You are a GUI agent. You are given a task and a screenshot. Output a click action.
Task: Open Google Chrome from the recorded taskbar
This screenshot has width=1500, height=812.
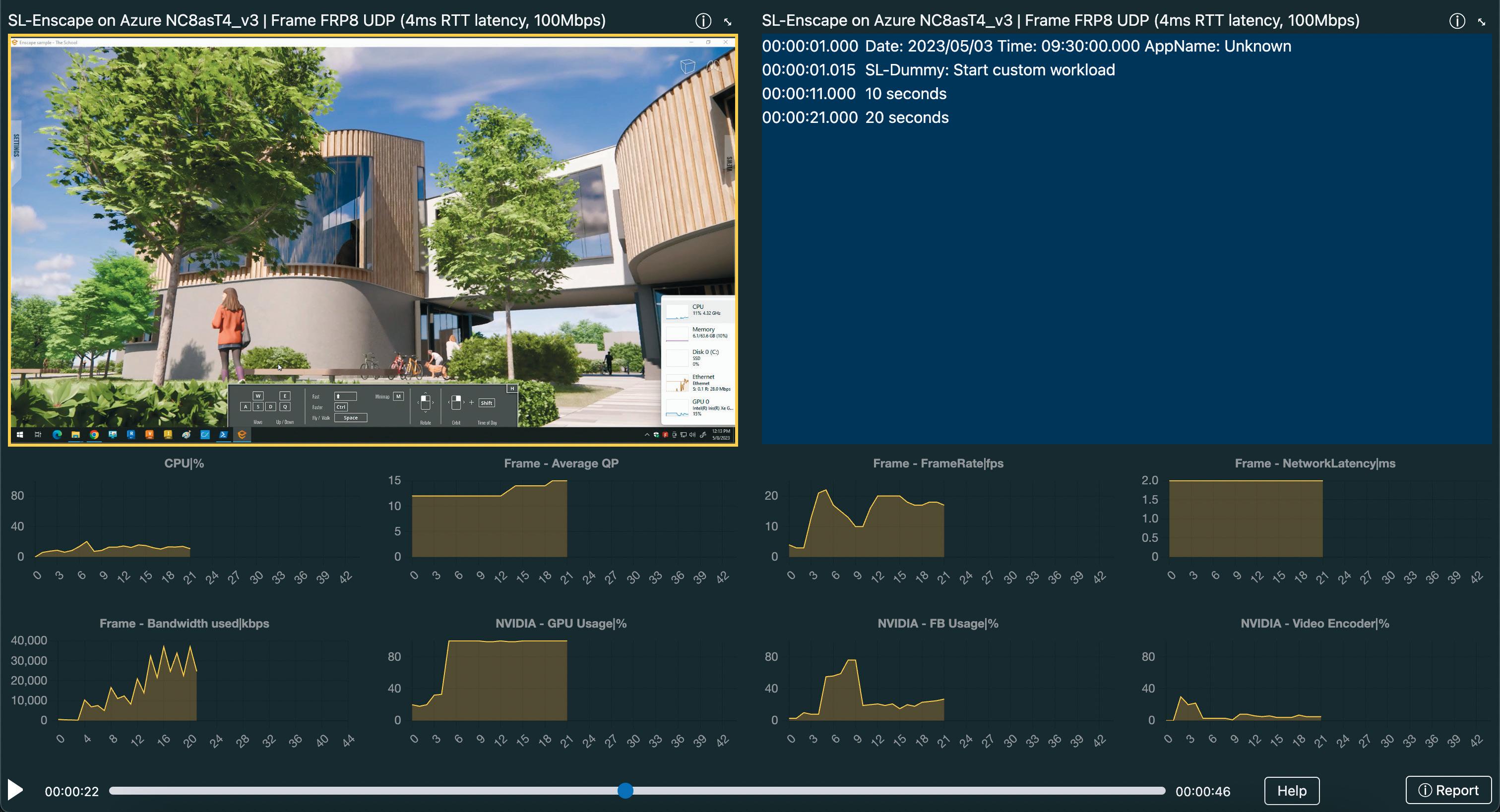tap(94, 435)
